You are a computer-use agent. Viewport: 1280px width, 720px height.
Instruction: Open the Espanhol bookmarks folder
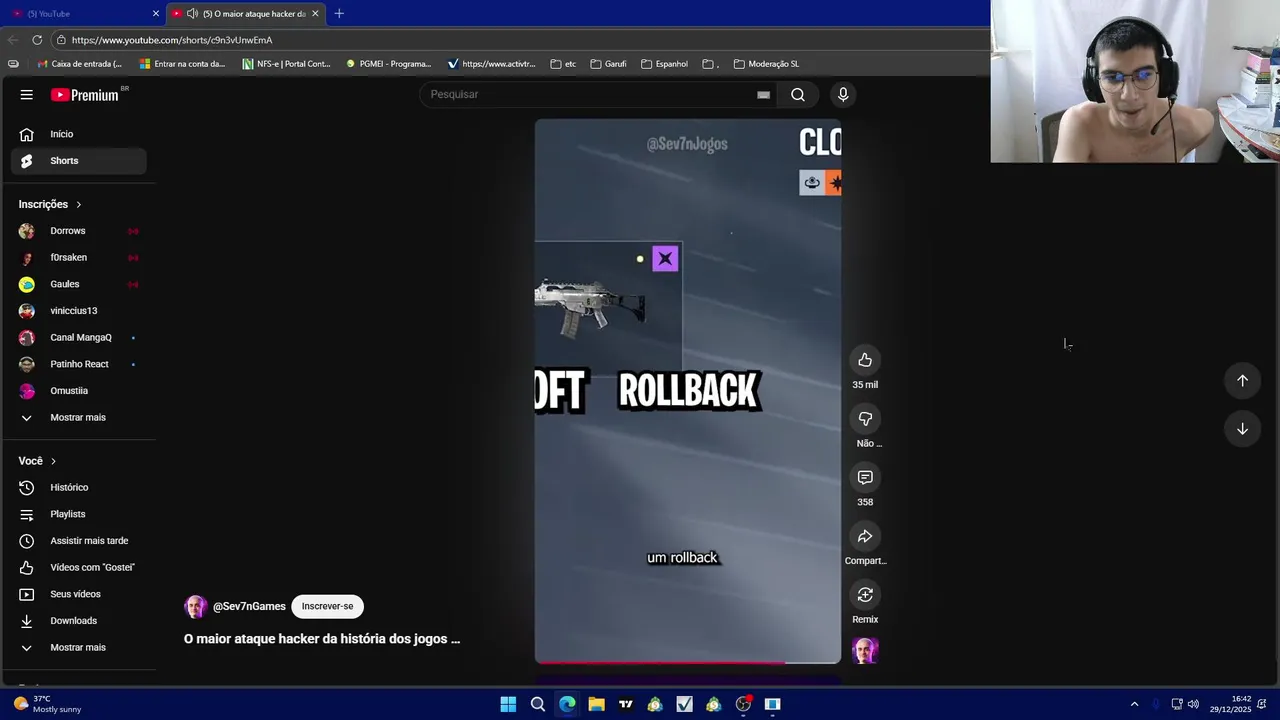[x=664, y=64]
